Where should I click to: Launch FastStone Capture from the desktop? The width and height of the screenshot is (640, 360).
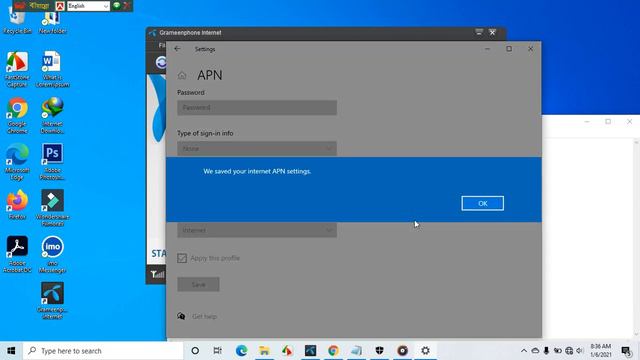tap(17, 69)
